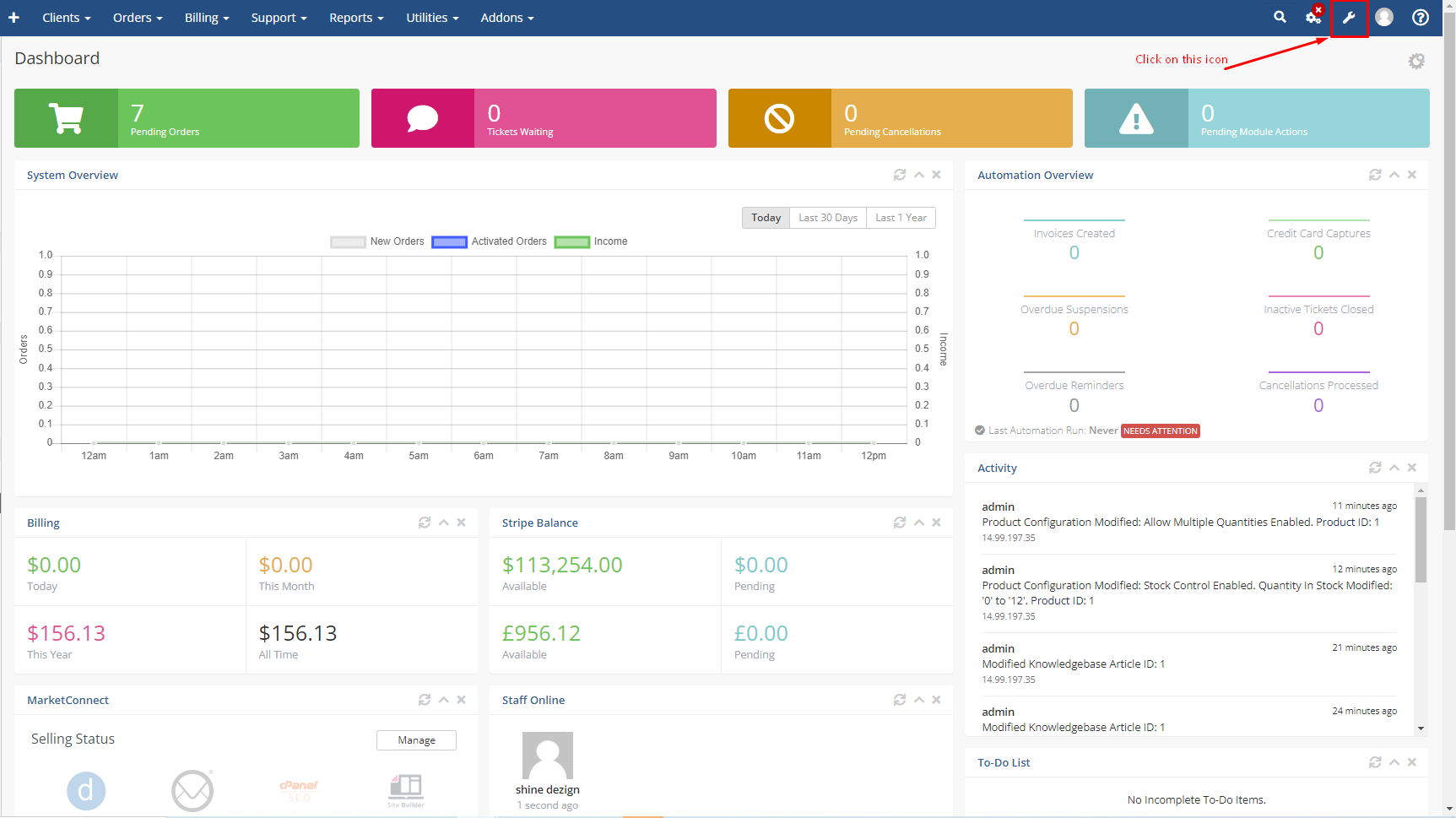The width and height of the screenshot is (1456, 818).
Task: Switch chart to Last 30 Days
Action: [x=827, y=218]
